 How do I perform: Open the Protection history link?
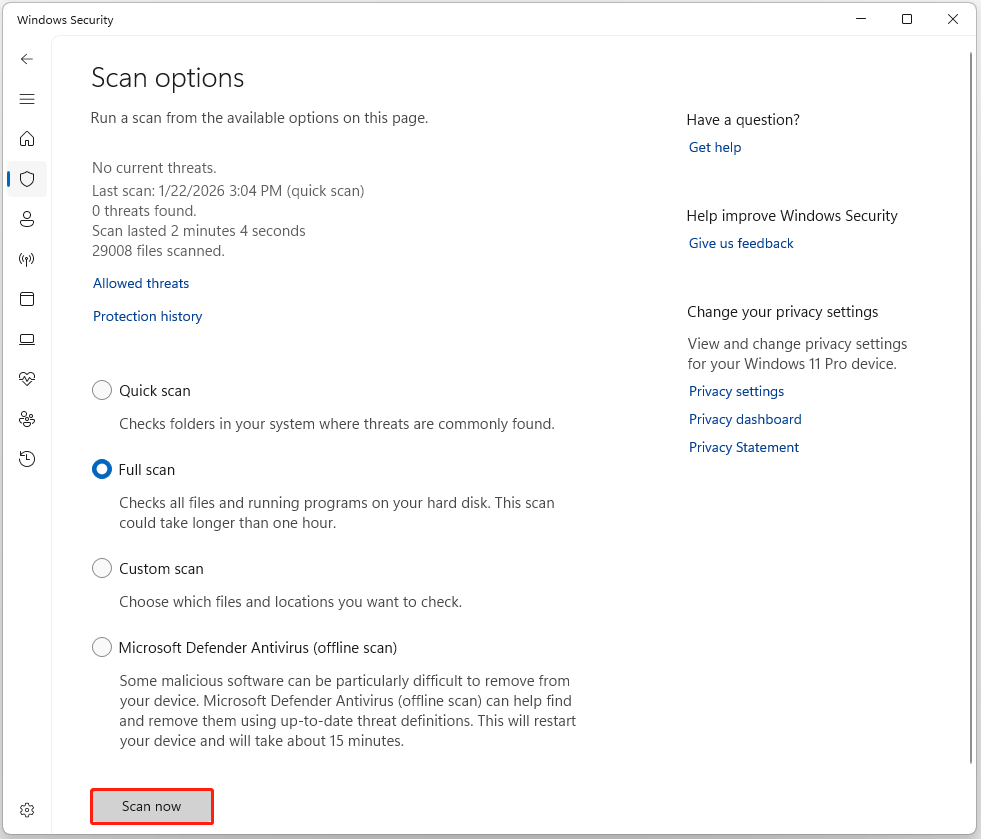[147, 316]
